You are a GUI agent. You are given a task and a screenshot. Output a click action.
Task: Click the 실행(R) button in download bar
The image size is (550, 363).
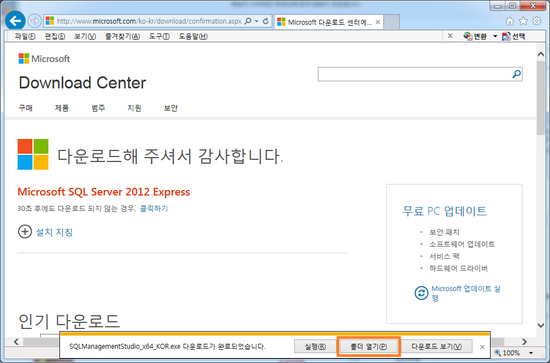(315, 347)
